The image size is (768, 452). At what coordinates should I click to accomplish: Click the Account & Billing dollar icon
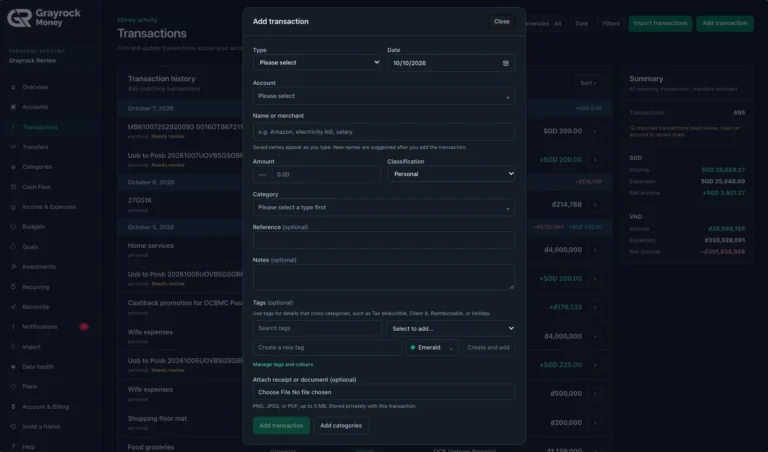[13, 407]
